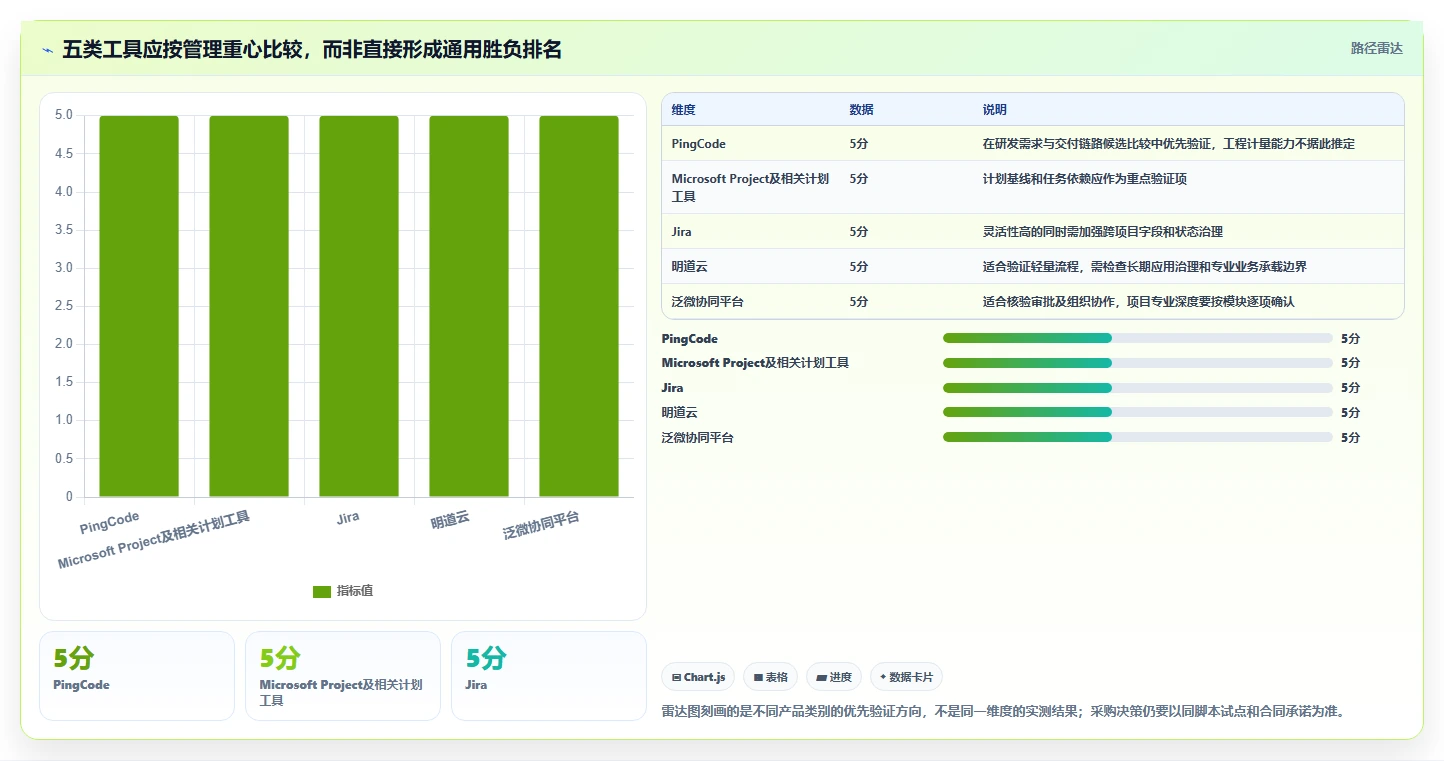1444x761 pixels.
Task: Click the 明道云 progress bar
Action: (x=1138, y=412)
